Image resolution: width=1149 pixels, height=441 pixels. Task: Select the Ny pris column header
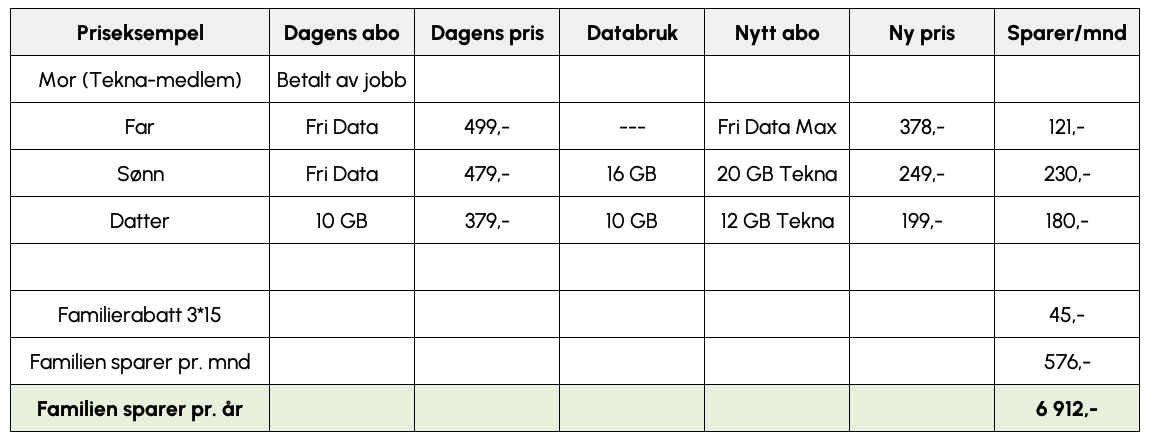(921, 33)
